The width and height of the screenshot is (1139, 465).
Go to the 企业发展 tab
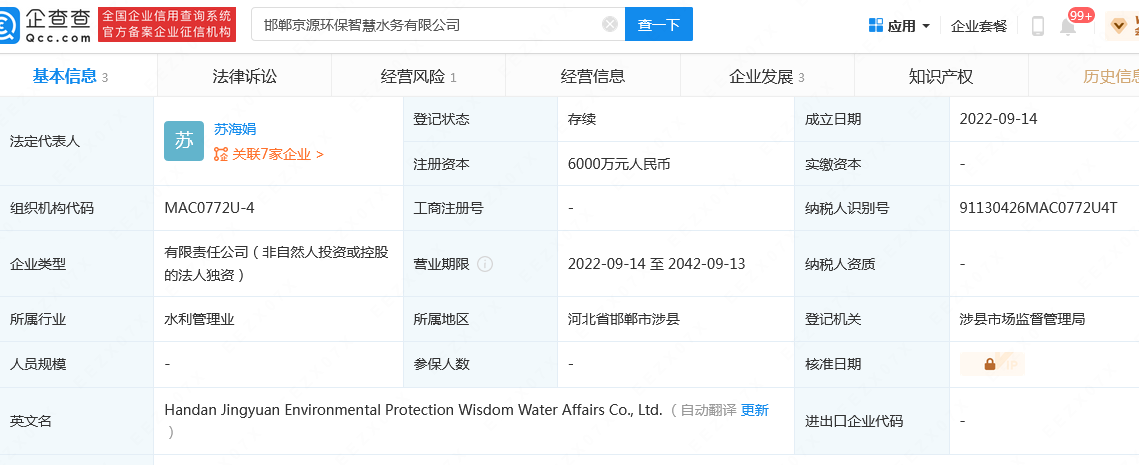pyautogui.click(x=767, y=76)
